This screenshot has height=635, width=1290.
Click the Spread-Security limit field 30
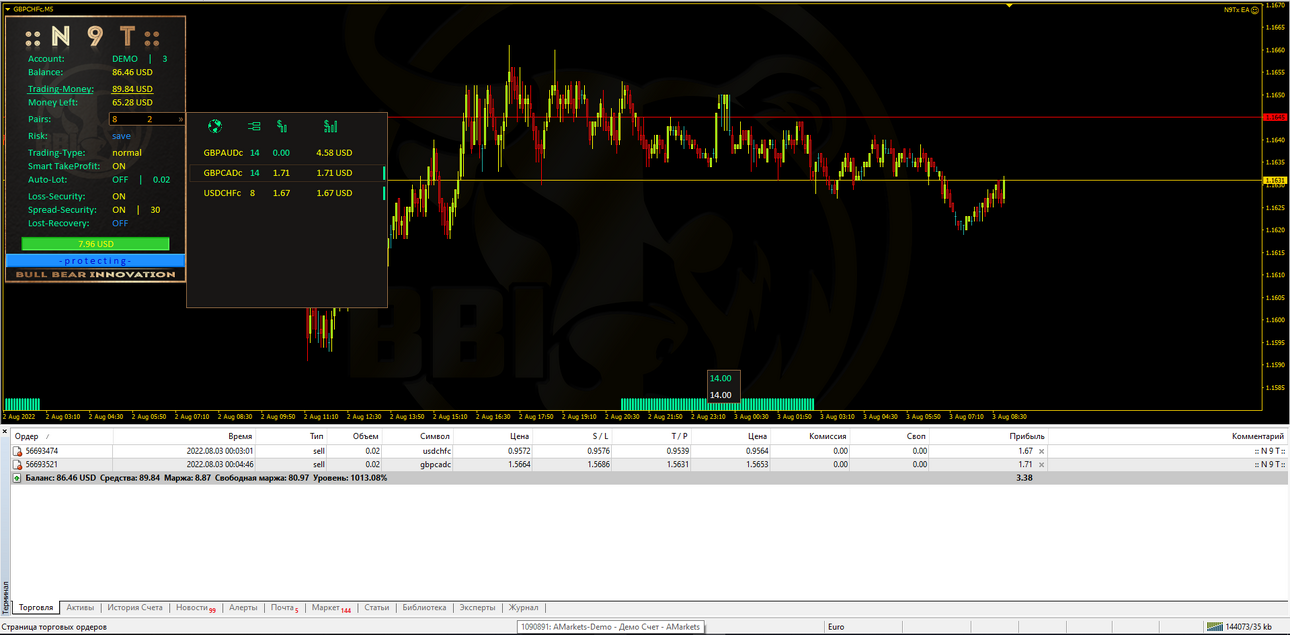155,210
